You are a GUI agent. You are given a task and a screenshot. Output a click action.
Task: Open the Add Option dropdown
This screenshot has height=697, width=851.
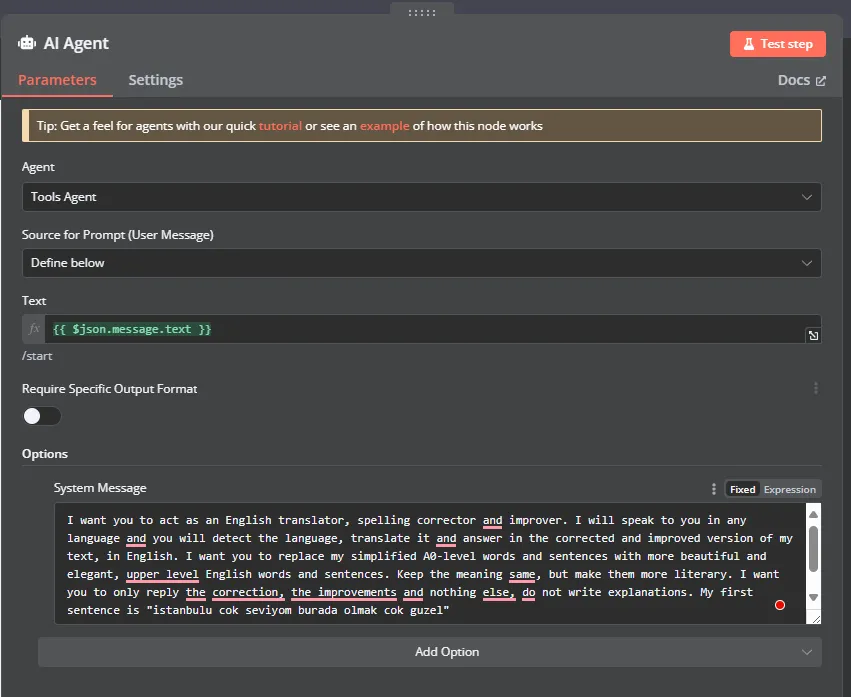[x=430, y=652]
